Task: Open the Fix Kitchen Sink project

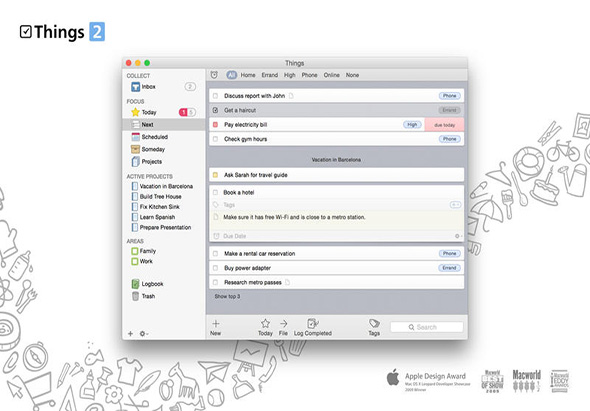Action: (160, 207)
